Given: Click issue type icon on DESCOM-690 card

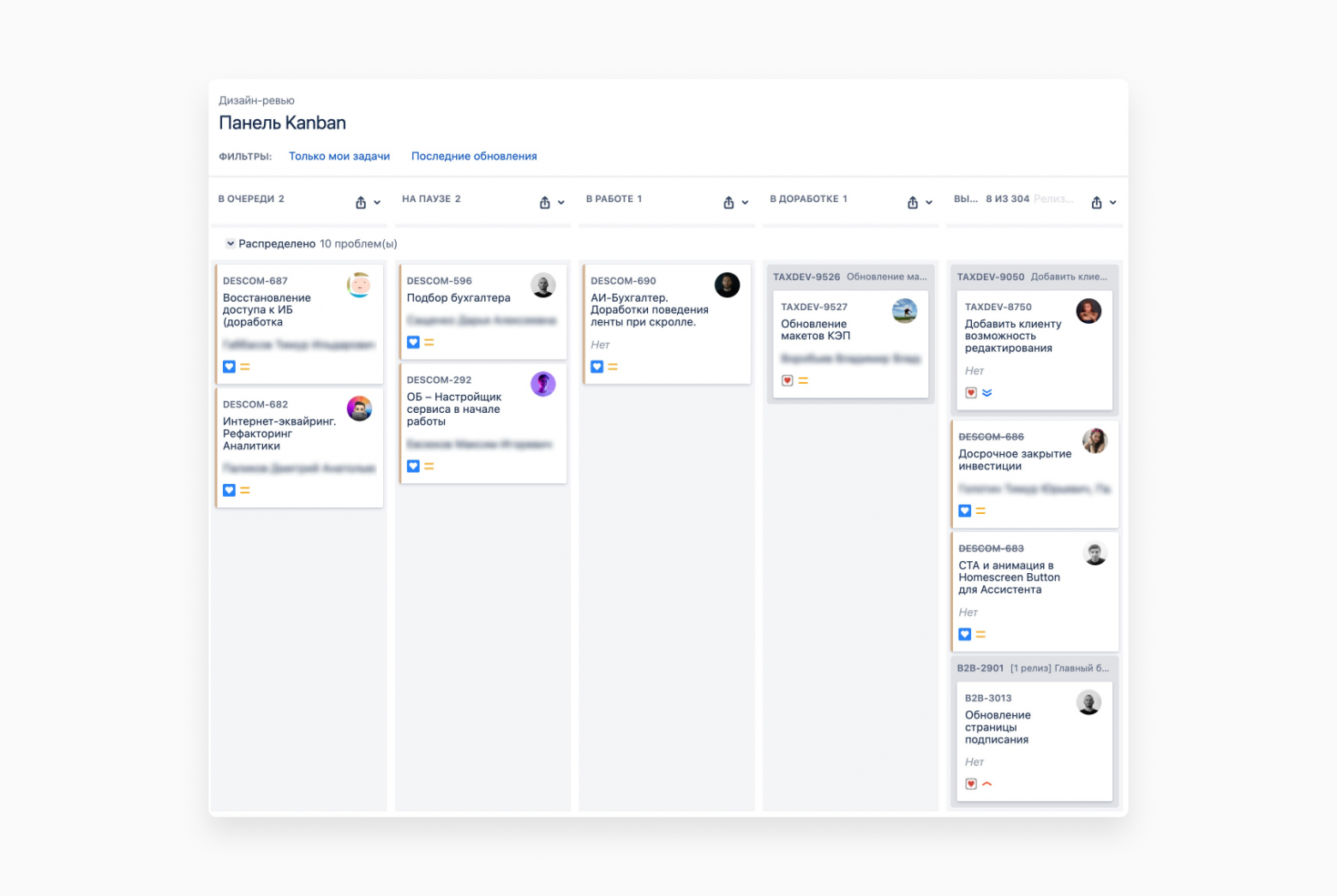Looking at the screenshot, I should click(x=597, y=367).
